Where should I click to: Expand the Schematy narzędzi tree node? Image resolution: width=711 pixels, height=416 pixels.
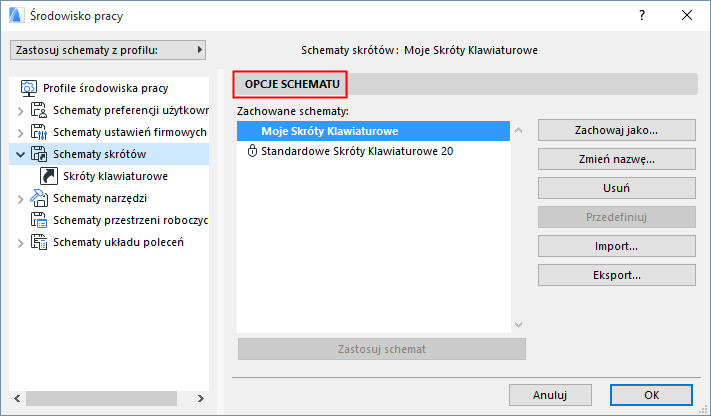tap(20, 198)
